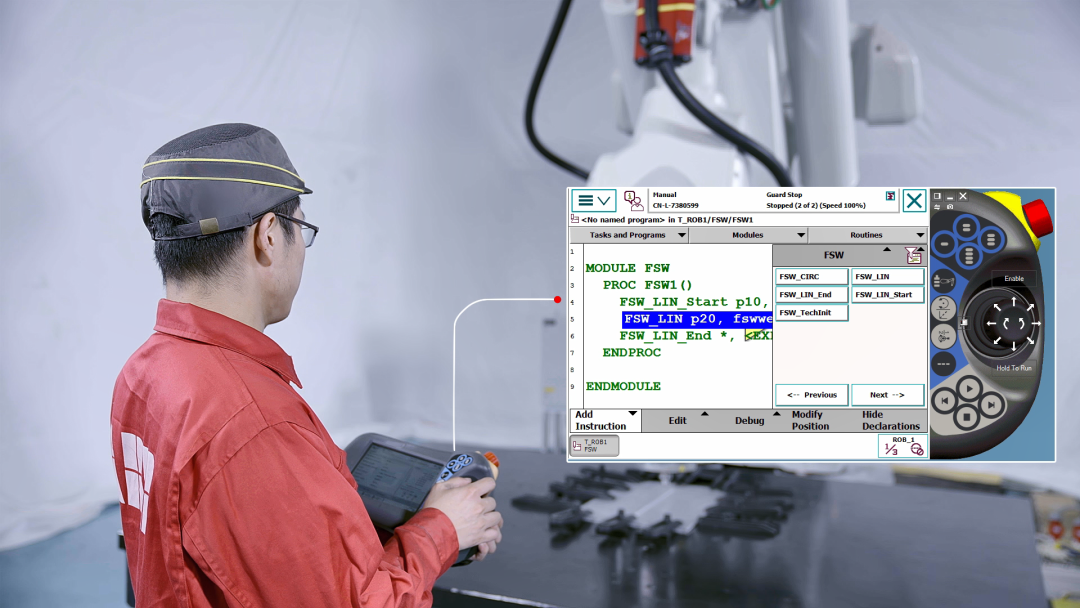This screenshot has width=1080, height=608.
Task: Open instruction pick list filter icon
Action: (913, 255)
